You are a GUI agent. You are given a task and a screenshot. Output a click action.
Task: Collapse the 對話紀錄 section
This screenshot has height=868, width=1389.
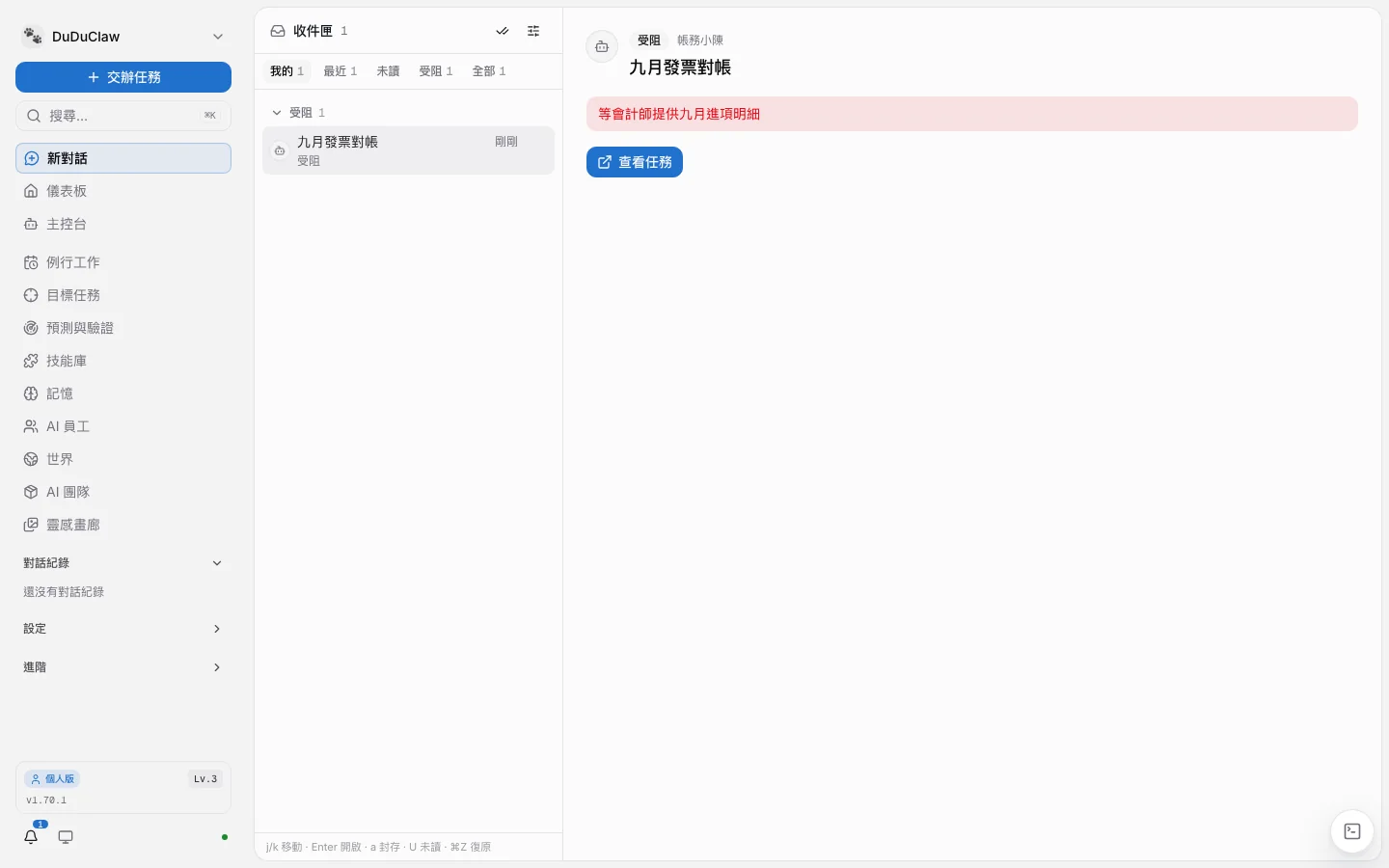(x=217, y=563)
